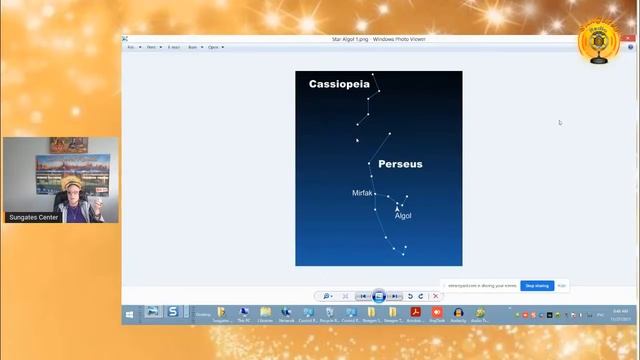Expand the Open menu dropdown
640x360 pixels.
click(216, 47)
